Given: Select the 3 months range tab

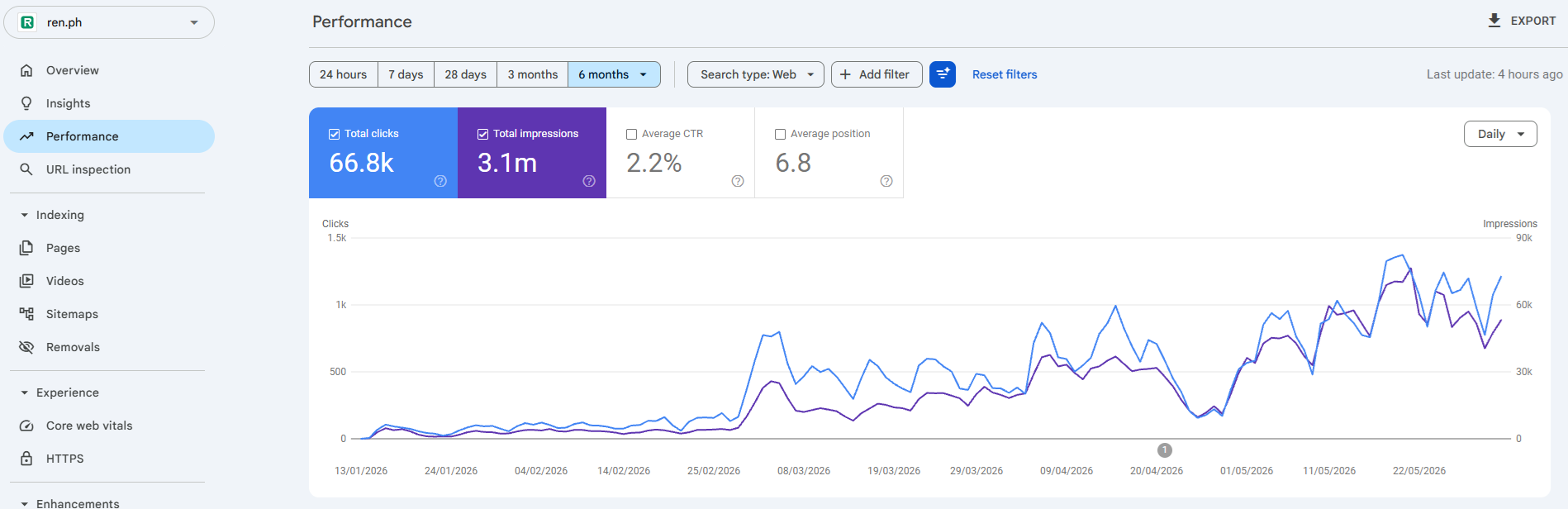Looking at the screenshot, I should (533, 74).
